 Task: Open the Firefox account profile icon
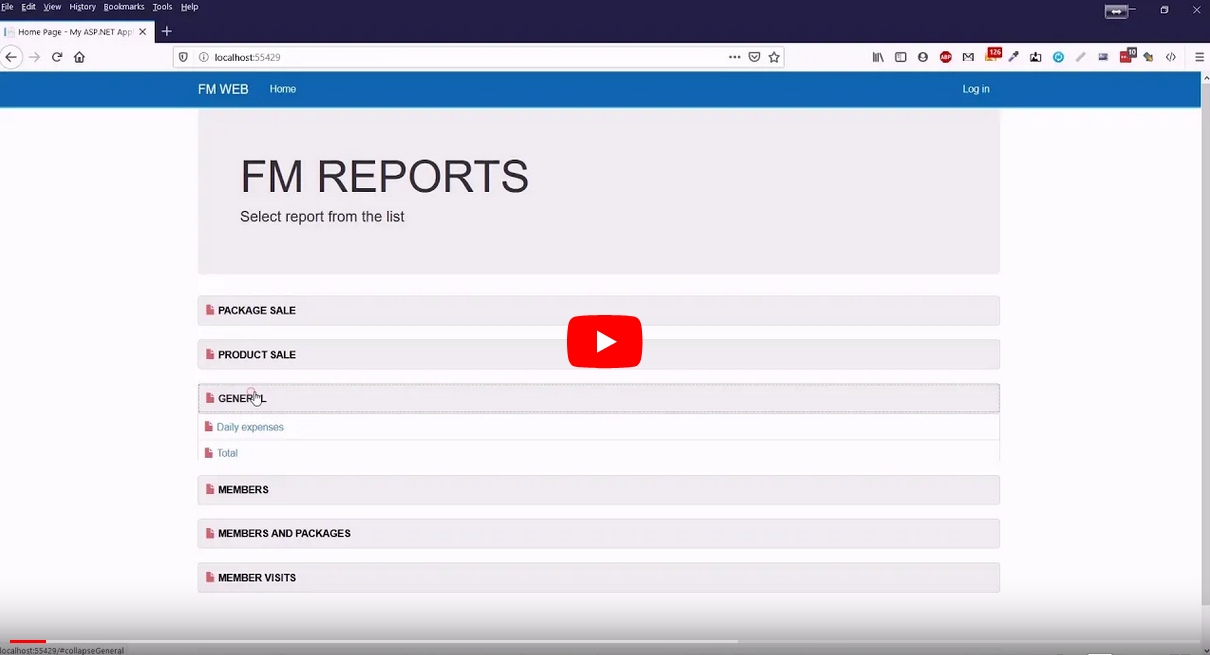(922, 57)
